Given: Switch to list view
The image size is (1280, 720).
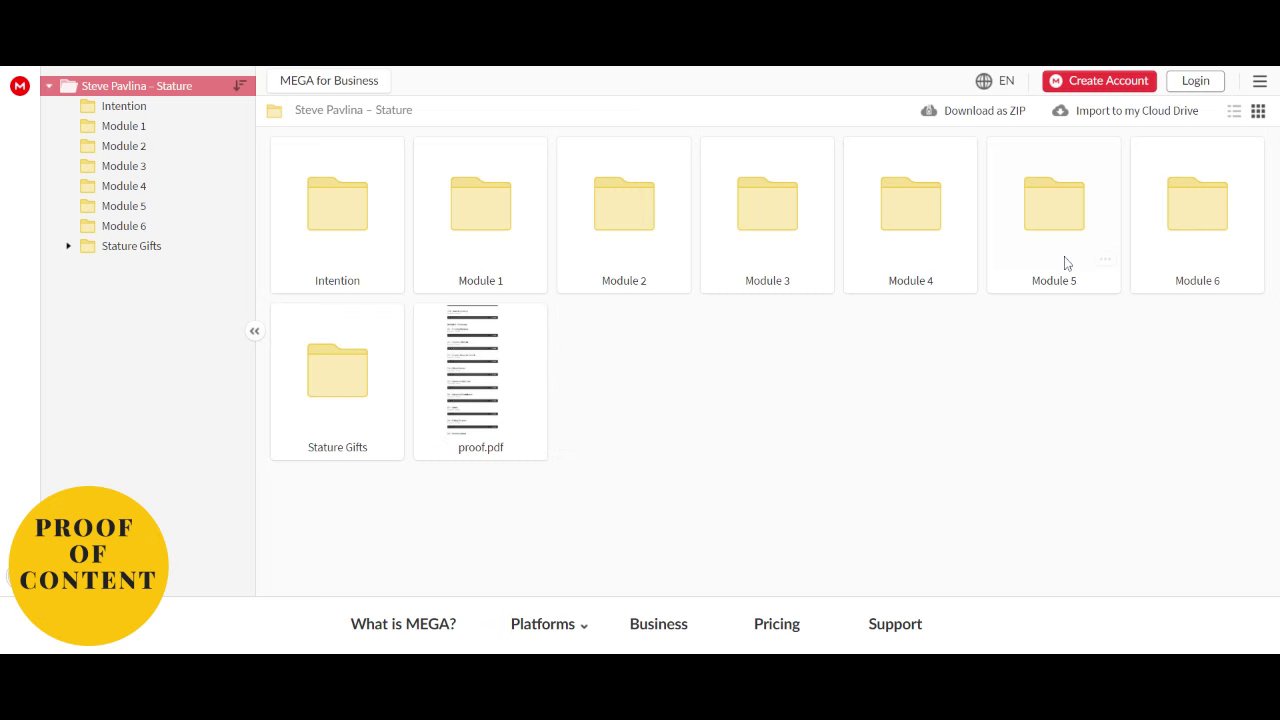Looking at the screenshot, I should tap(1234, 111).
